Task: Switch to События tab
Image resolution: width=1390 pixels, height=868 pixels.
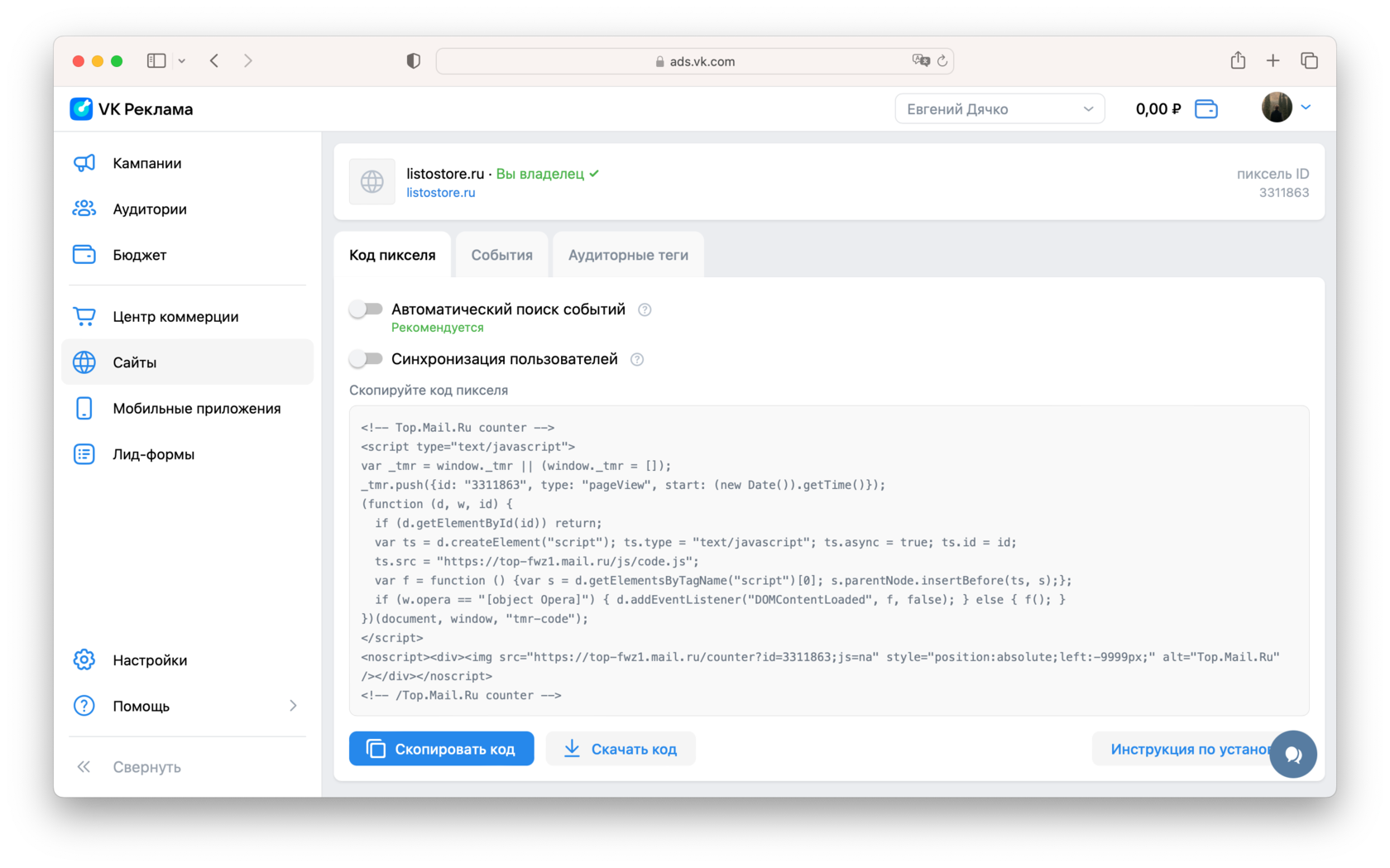Action: [x=501, y=255]
